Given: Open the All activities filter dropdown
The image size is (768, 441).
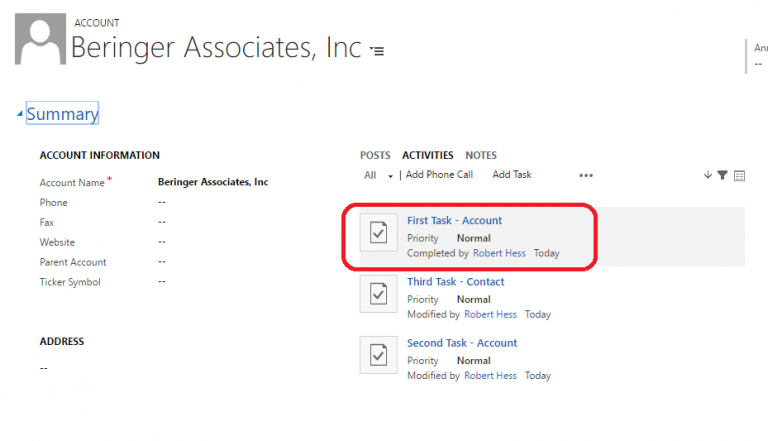Looking at the screenshot, I should (378, 175).
